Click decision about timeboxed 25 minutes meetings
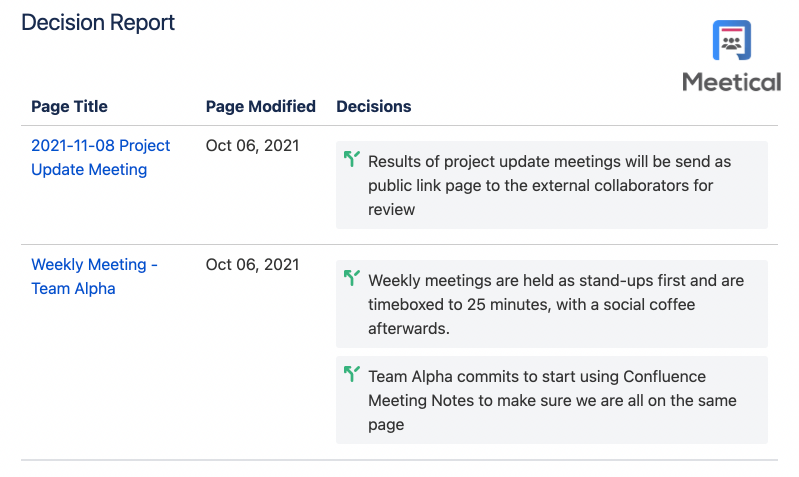This screenshot has height=477, width=799. [x=552, y=304]
